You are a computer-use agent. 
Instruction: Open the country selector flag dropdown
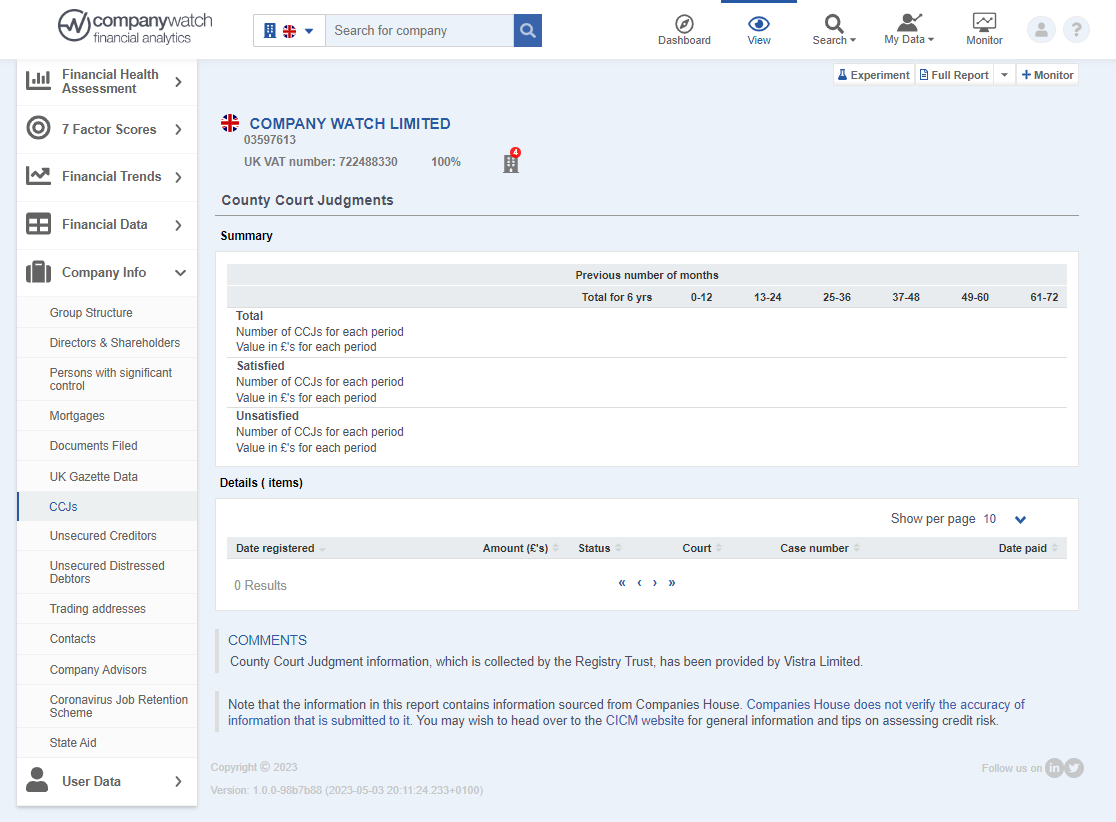coord(289,31)
